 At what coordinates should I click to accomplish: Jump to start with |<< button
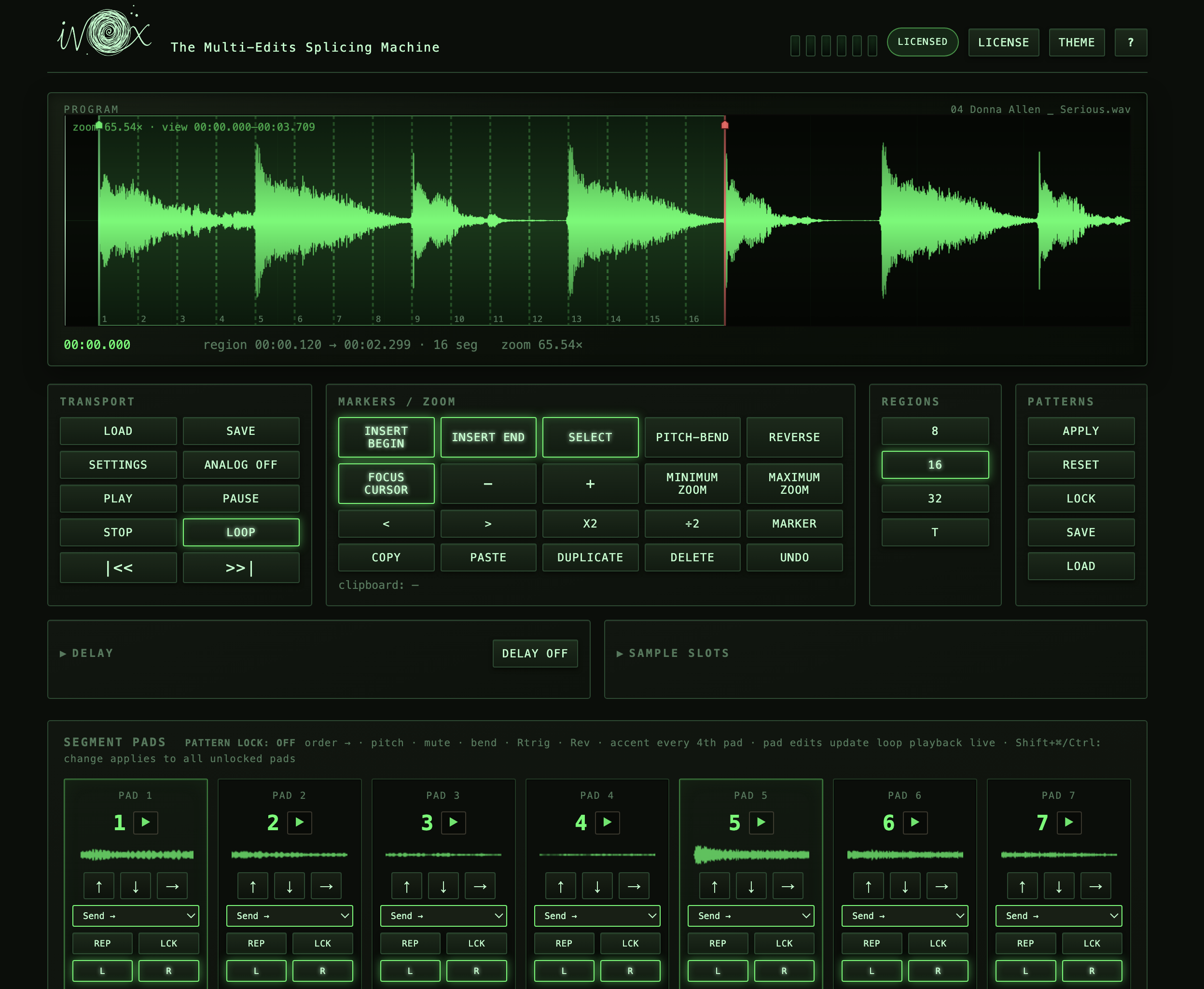(x=118, y=568)
